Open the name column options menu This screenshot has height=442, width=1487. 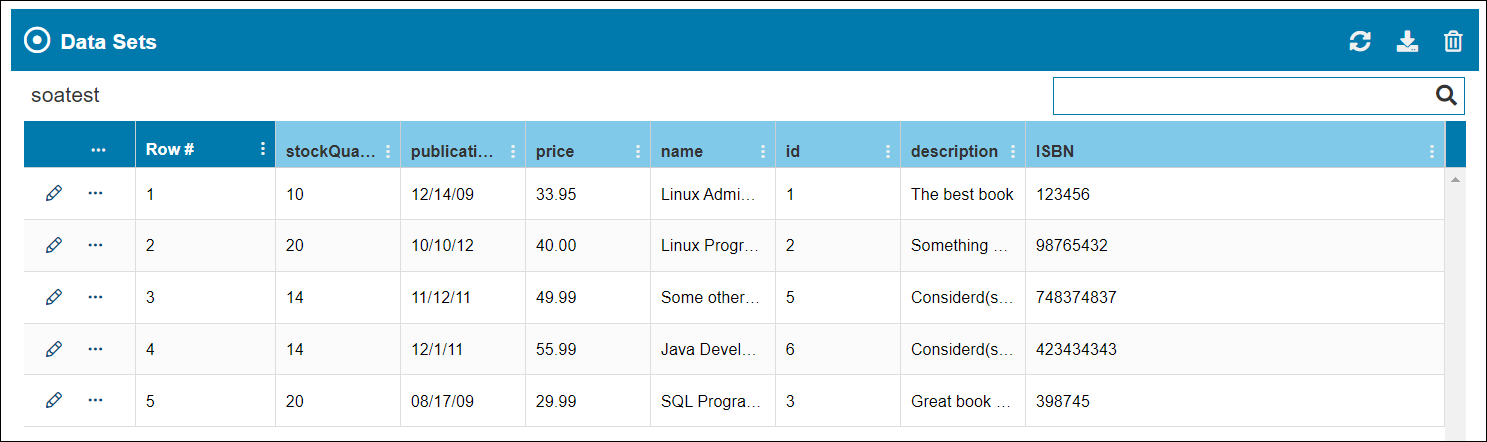pos(763,151)
